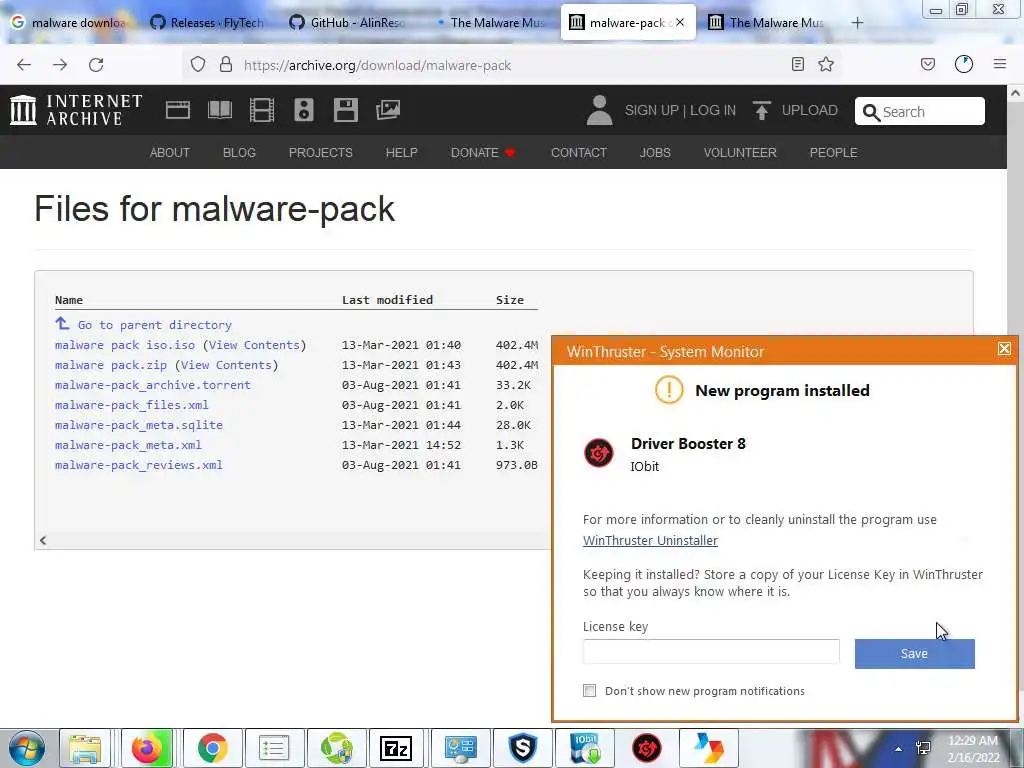Open the Firefox hamburger menu
This screenshot has height=768, width=1024.
(1000, 64)
